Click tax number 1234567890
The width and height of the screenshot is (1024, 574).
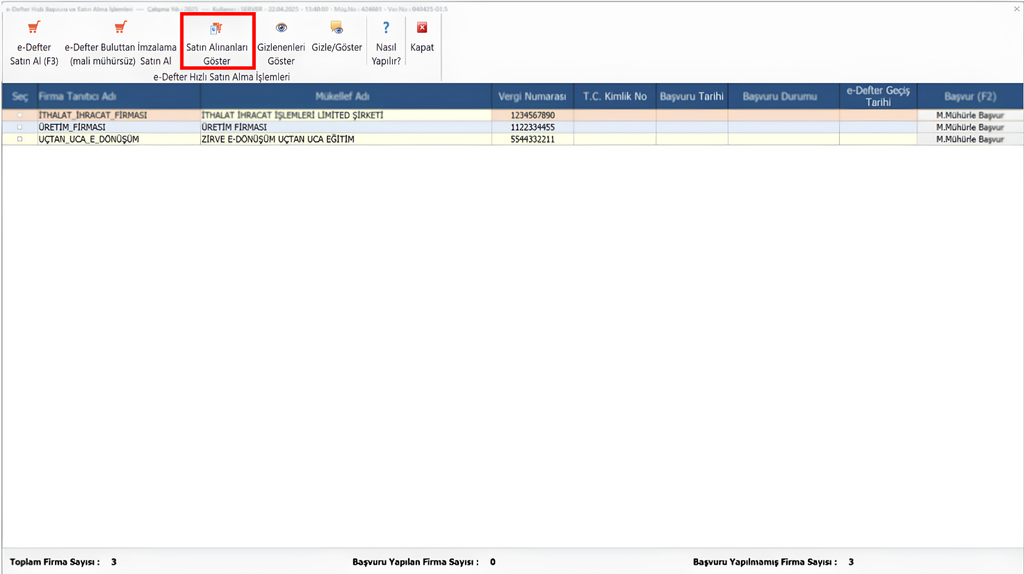tap(532, 115)
